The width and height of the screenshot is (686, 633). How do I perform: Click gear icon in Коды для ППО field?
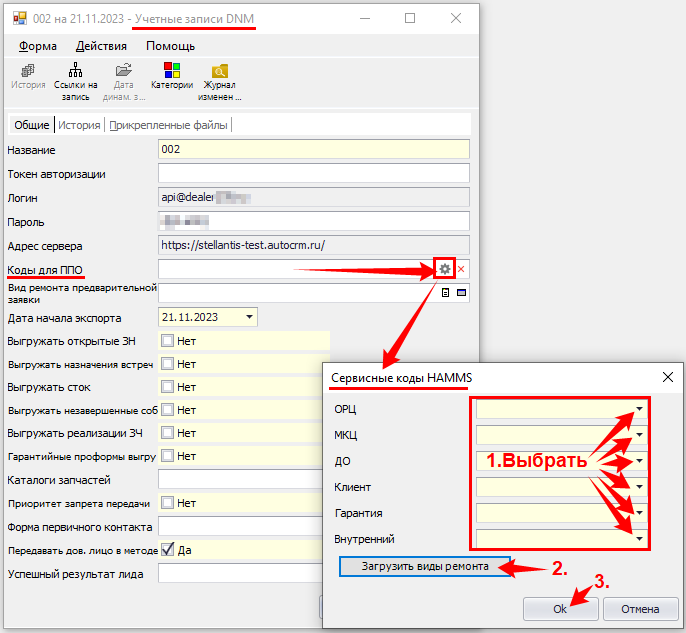(x=444, y=269)
